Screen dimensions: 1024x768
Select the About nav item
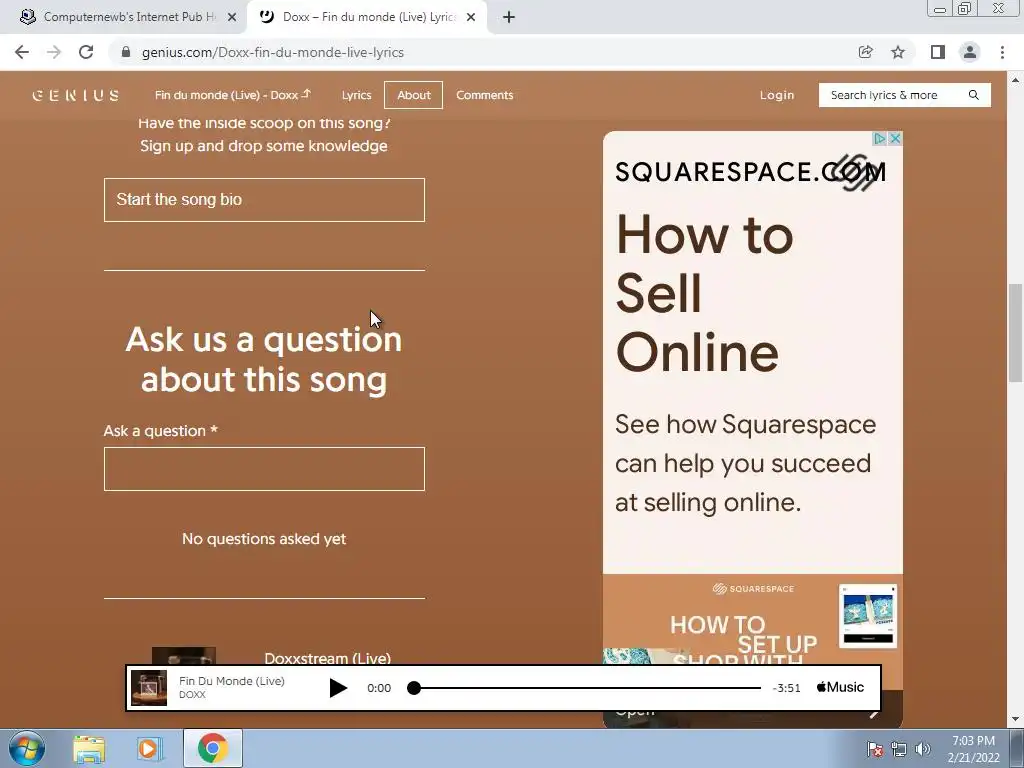(x=413, y=95)
